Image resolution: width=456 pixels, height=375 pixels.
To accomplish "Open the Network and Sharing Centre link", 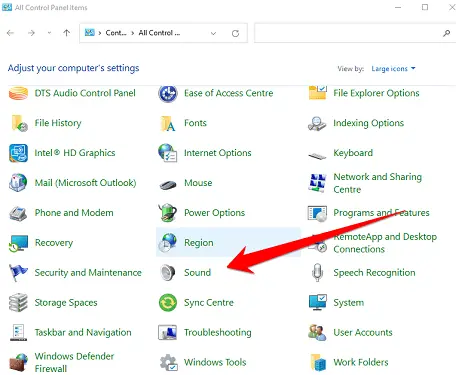I will [x=377, y=183].
